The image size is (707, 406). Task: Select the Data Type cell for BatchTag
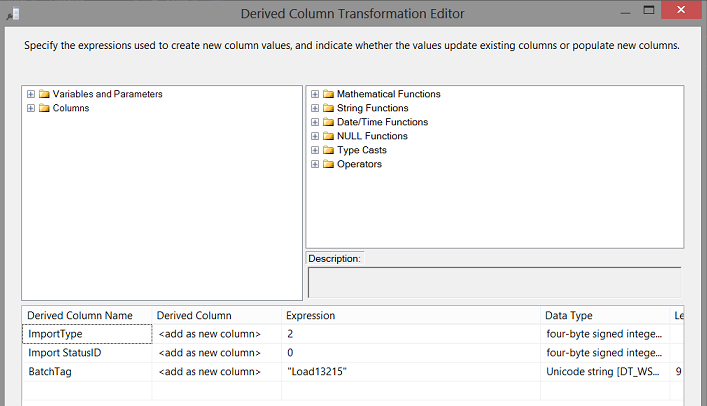coord(602,371)
